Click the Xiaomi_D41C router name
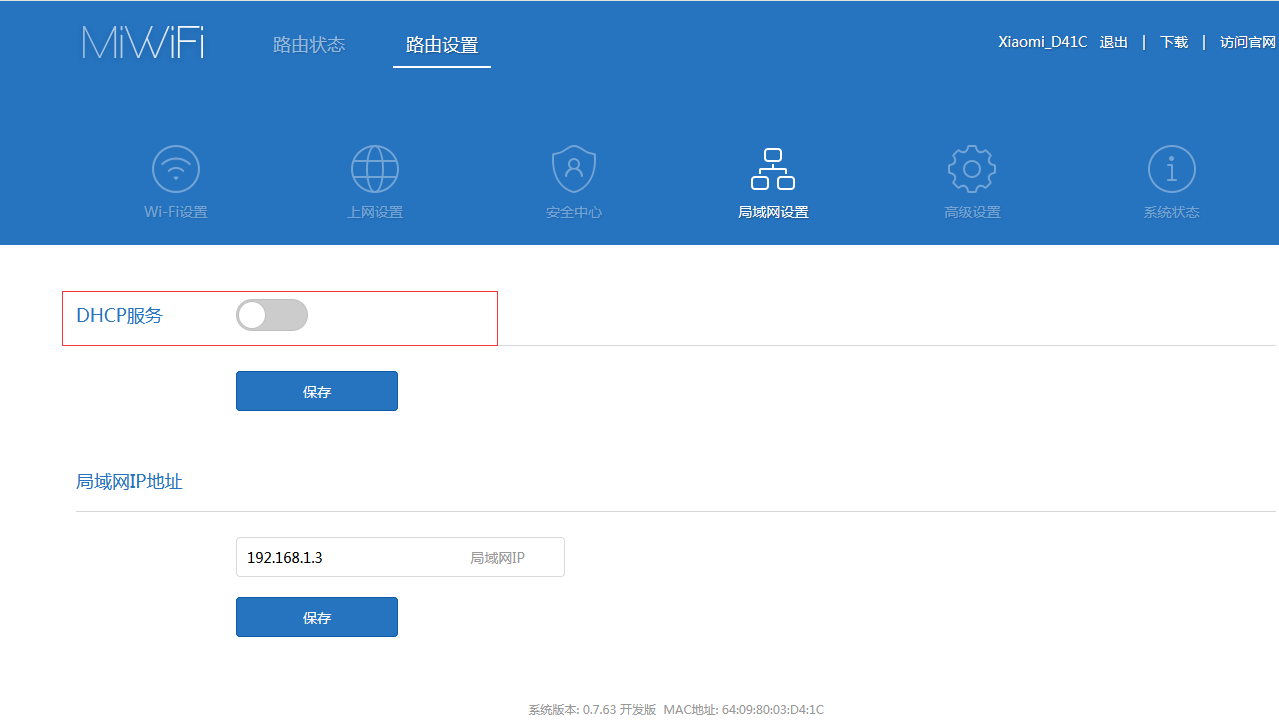1279x726 pixels. [1042, 42]
